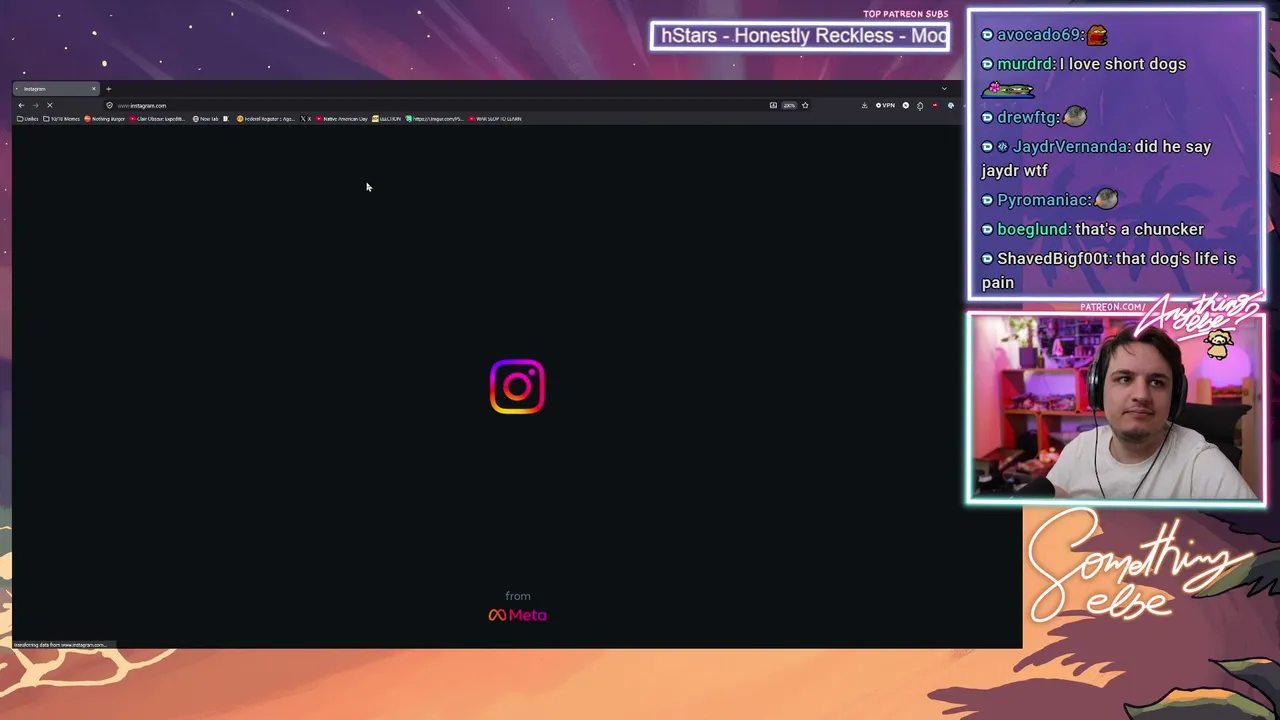Open a new browser tab

coord(108,89)
